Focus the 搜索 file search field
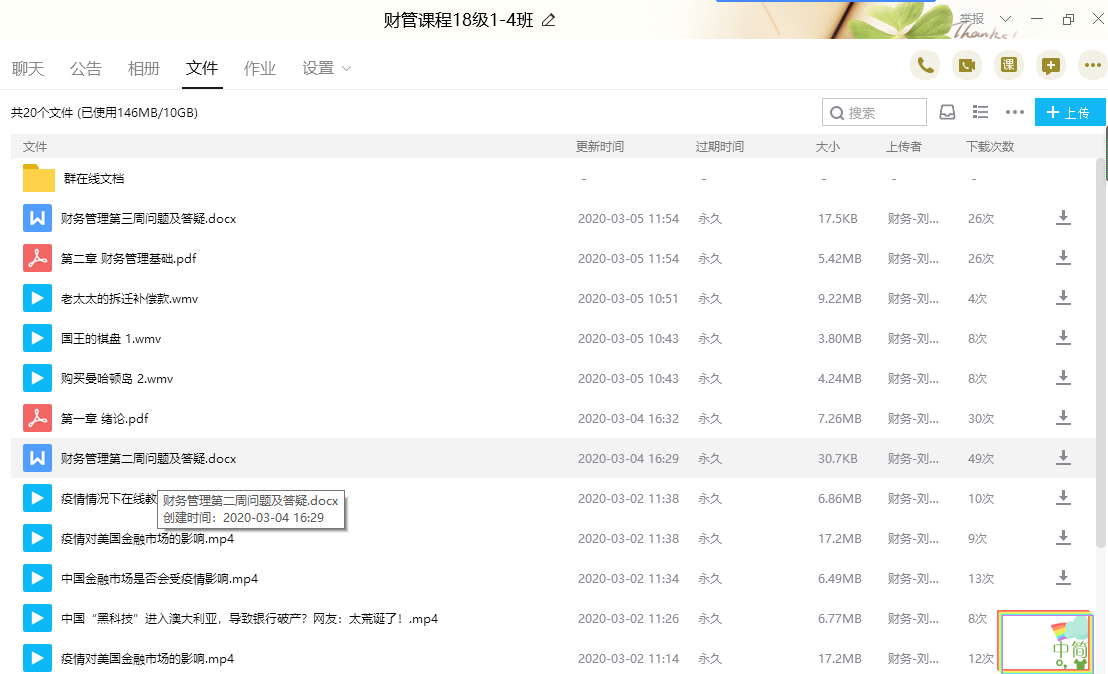The width and height of the screenshot is (1108, 674). click(874, 112)
